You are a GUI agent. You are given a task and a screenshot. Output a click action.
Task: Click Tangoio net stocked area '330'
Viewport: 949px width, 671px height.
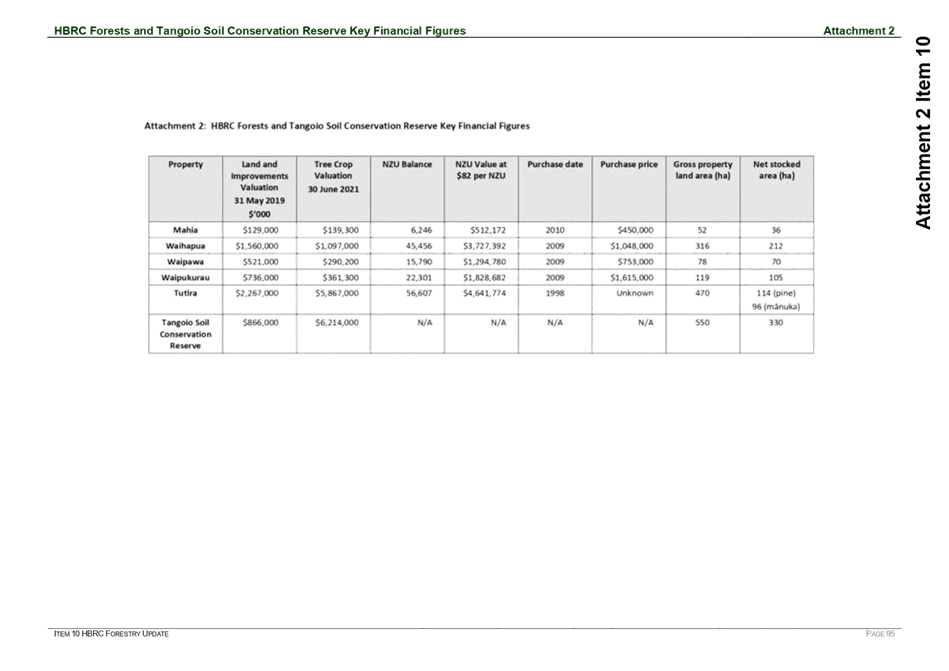[776, 322]
